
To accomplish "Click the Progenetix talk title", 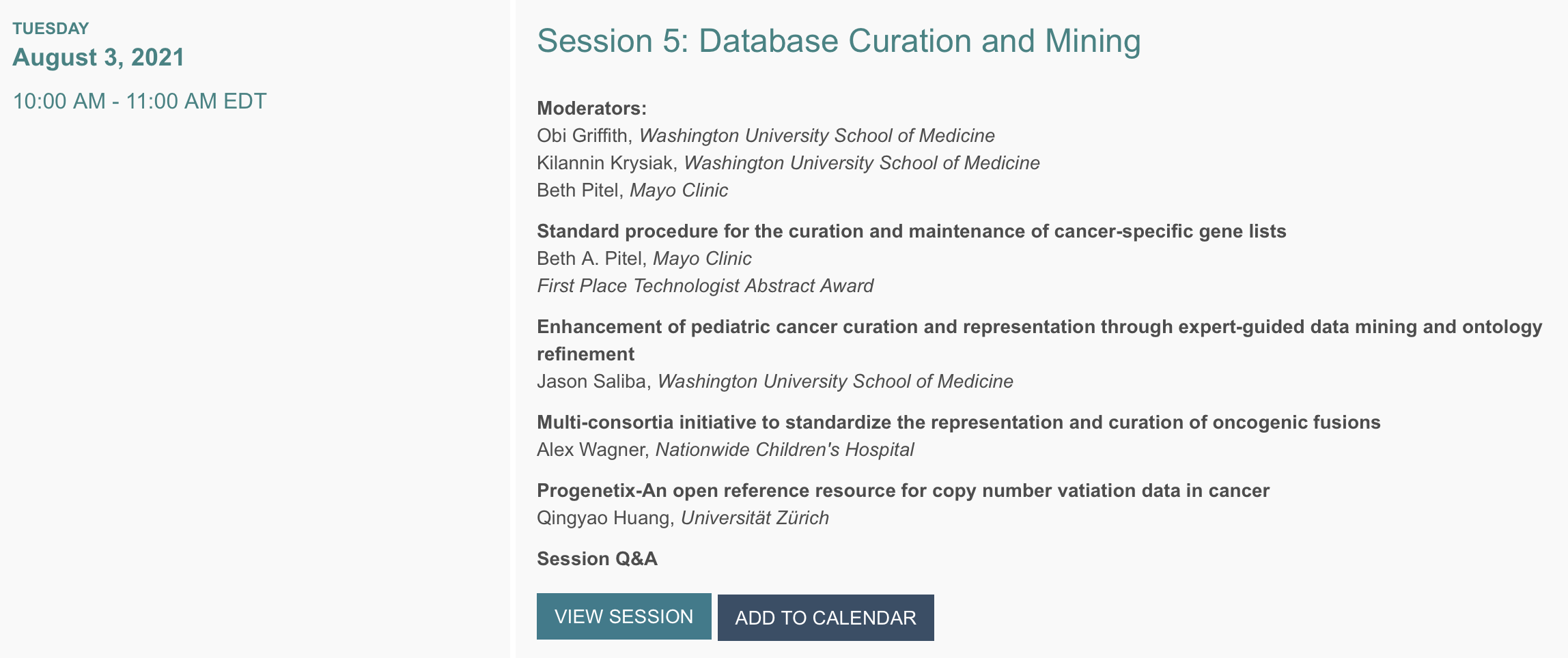I will tap(903, 491).
